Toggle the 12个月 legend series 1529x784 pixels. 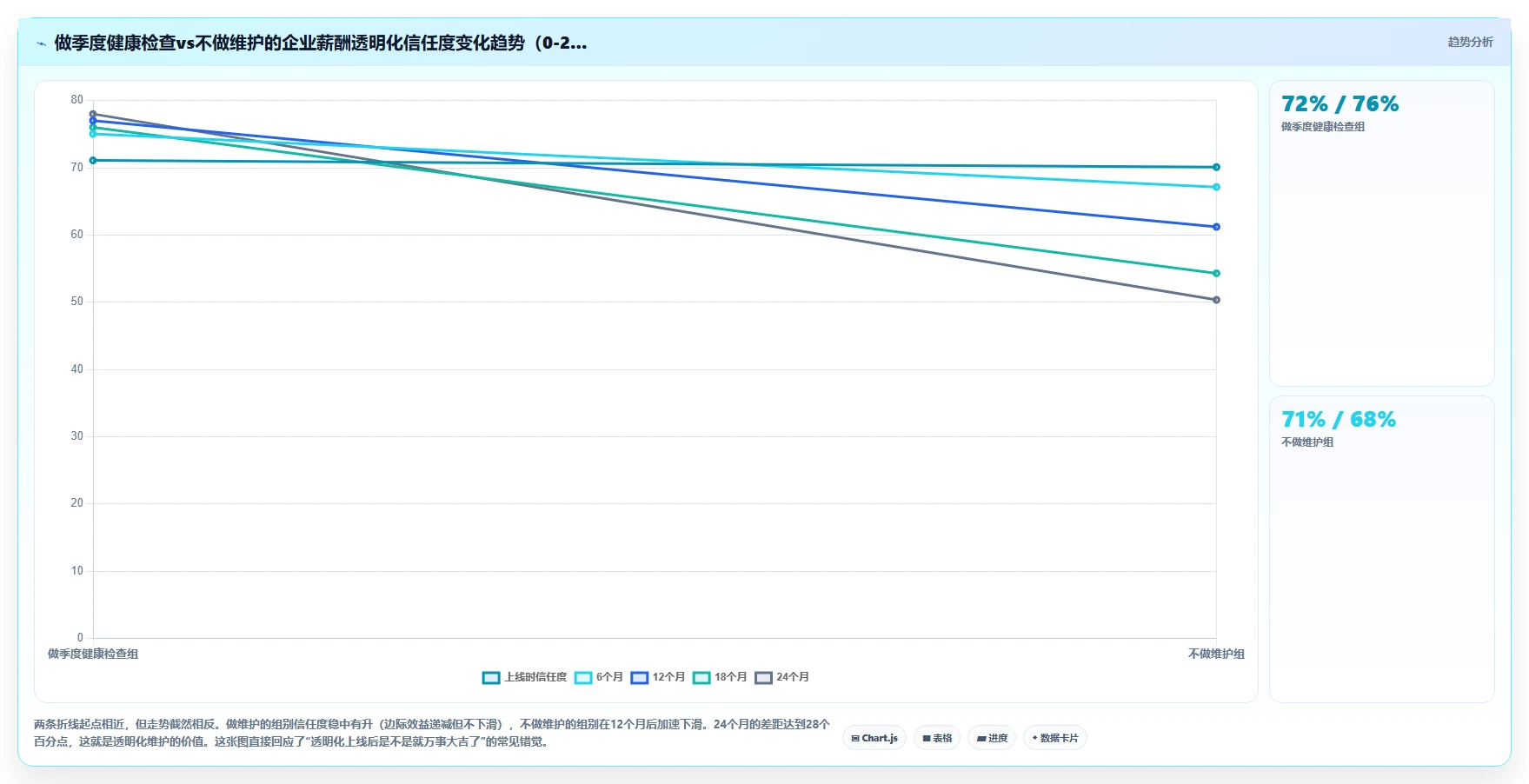658,677
